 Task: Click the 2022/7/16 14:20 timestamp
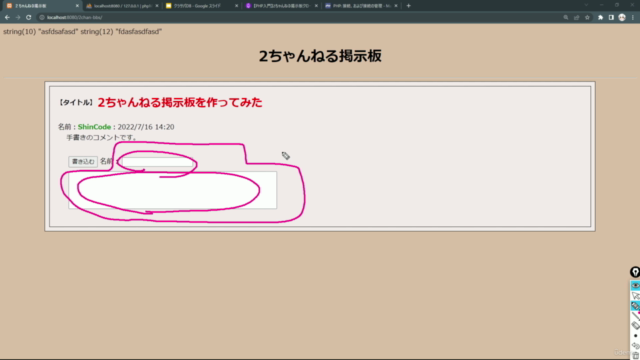(146, 127)
